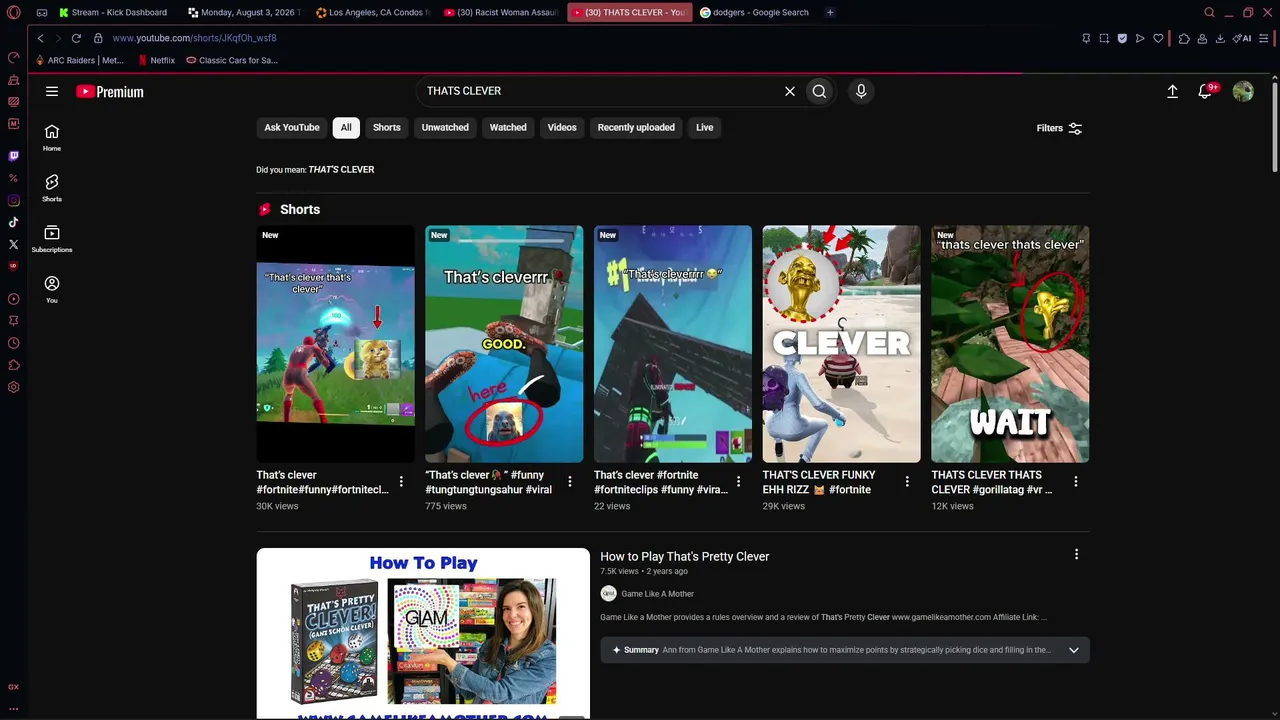This screenshot has width=1280, height=720.
Task: Select the Recently uploaded filter chip
Action: click(636, 128)
